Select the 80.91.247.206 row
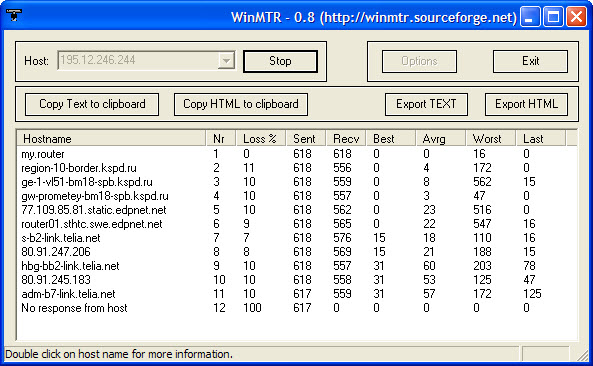The height and width of the screenshot is (366, 593). coord(297,252)
